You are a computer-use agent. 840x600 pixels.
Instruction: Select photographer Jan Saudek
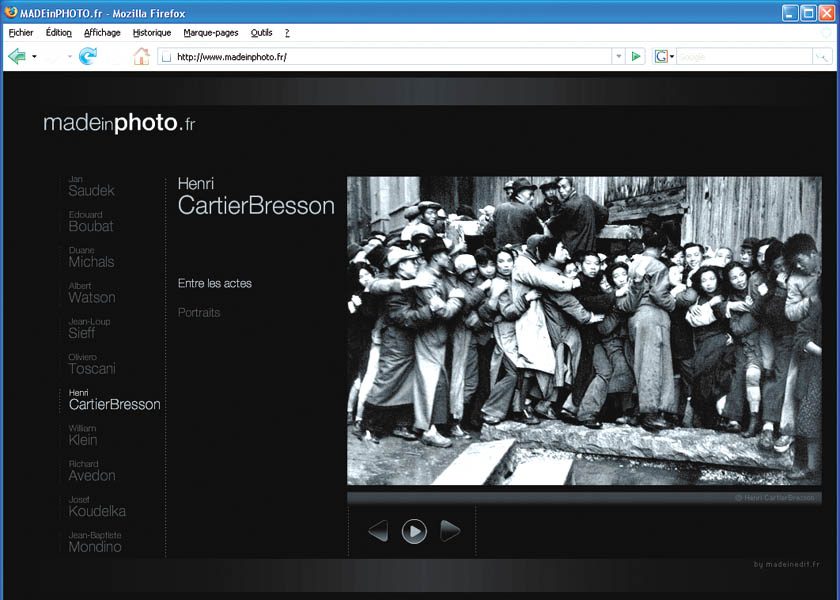91,186
